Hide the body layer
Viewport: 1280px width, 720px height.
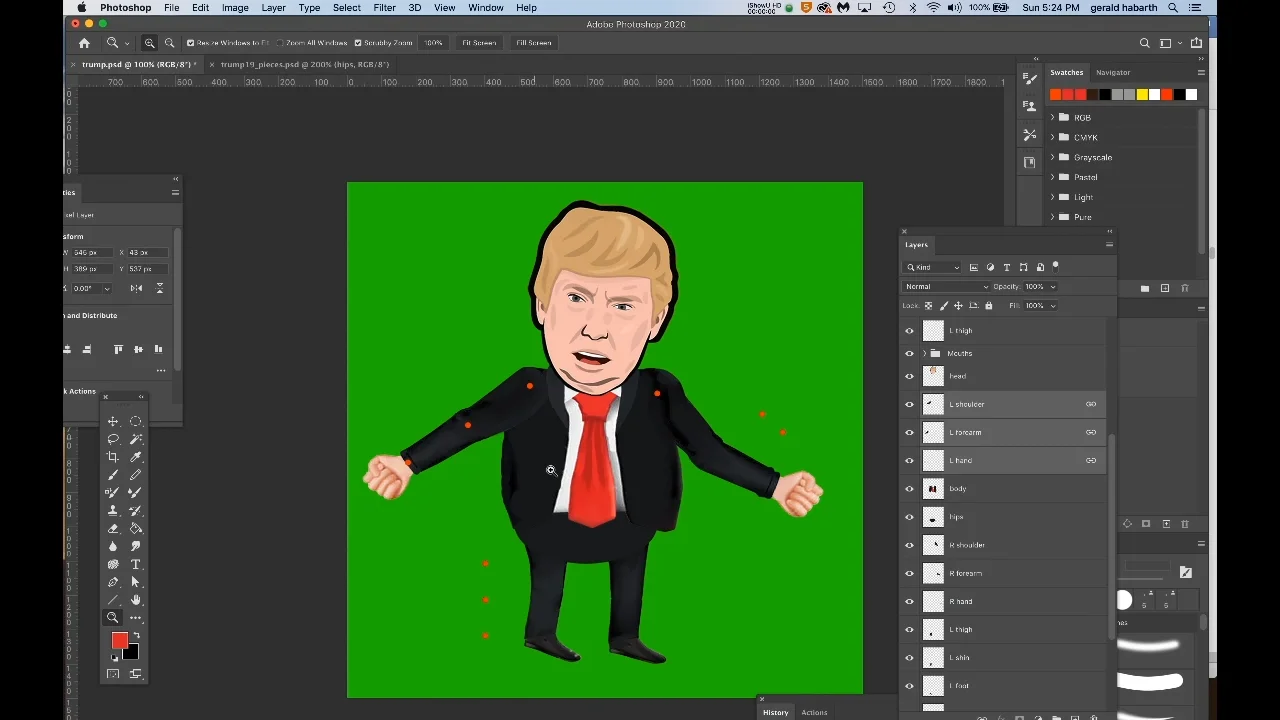coord(909,489)
